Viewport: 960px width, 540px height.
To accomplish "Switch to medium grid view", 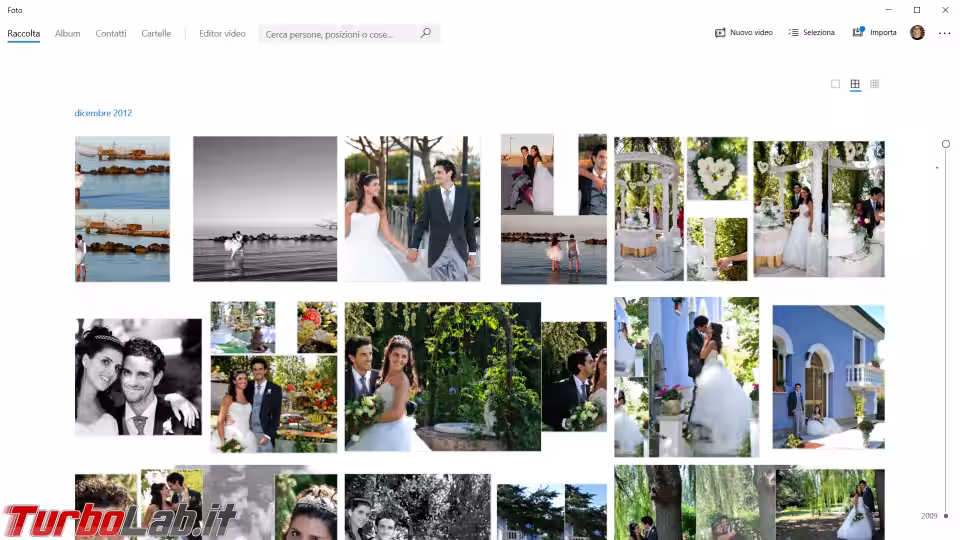I will pyautogui.click(x=855, y=84).
